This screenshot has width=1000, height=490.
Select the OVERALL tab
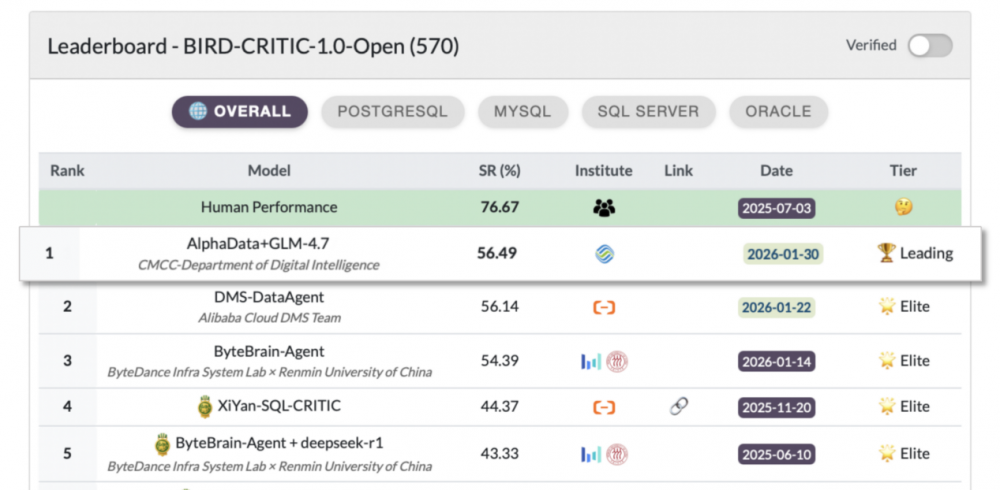tap(240, 111)
